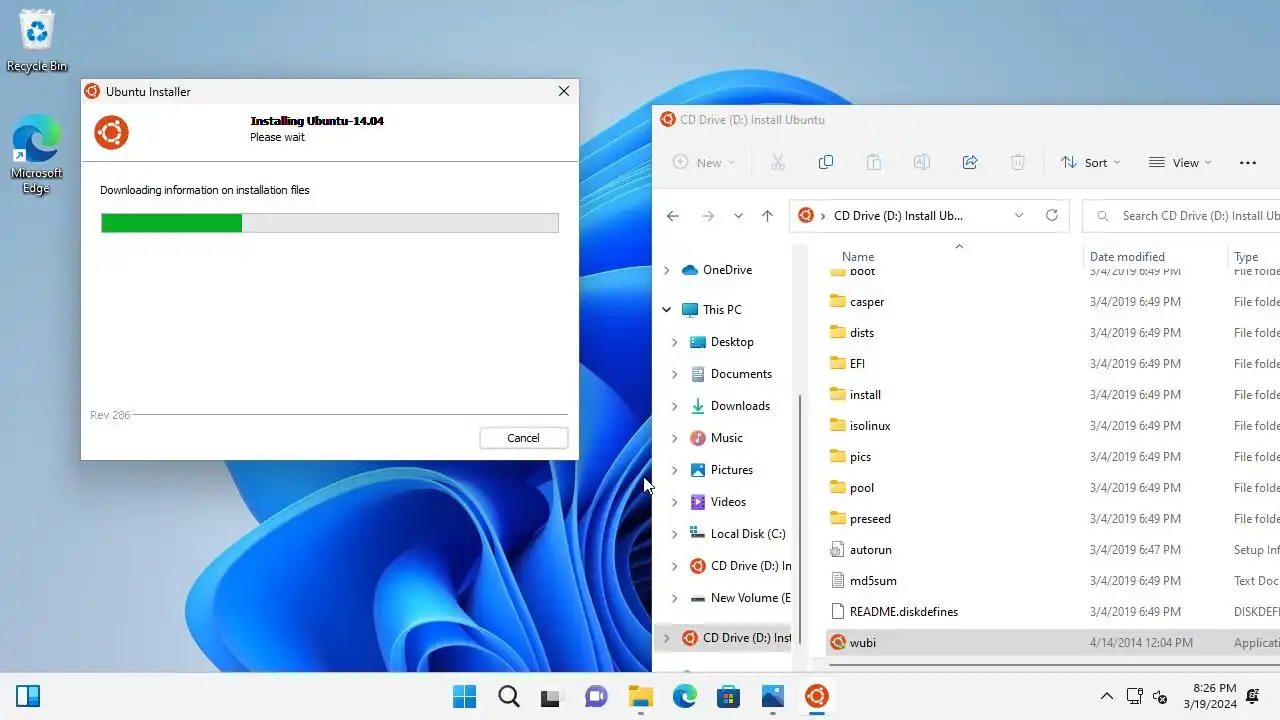Open the Chat app on the taskbar
The height and width of the screenshot is (720, 1280).
pos(596,696)
